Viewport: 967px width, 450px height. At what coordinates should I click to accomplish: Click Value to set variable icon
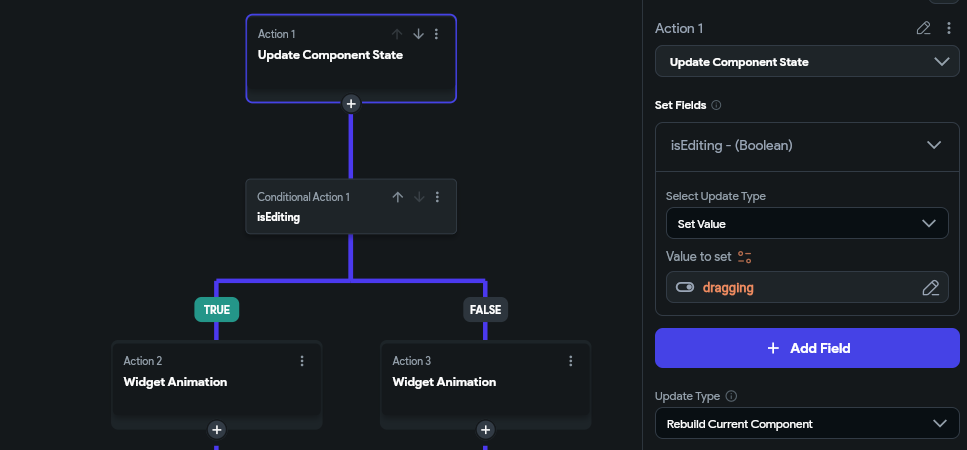(744, 257)
